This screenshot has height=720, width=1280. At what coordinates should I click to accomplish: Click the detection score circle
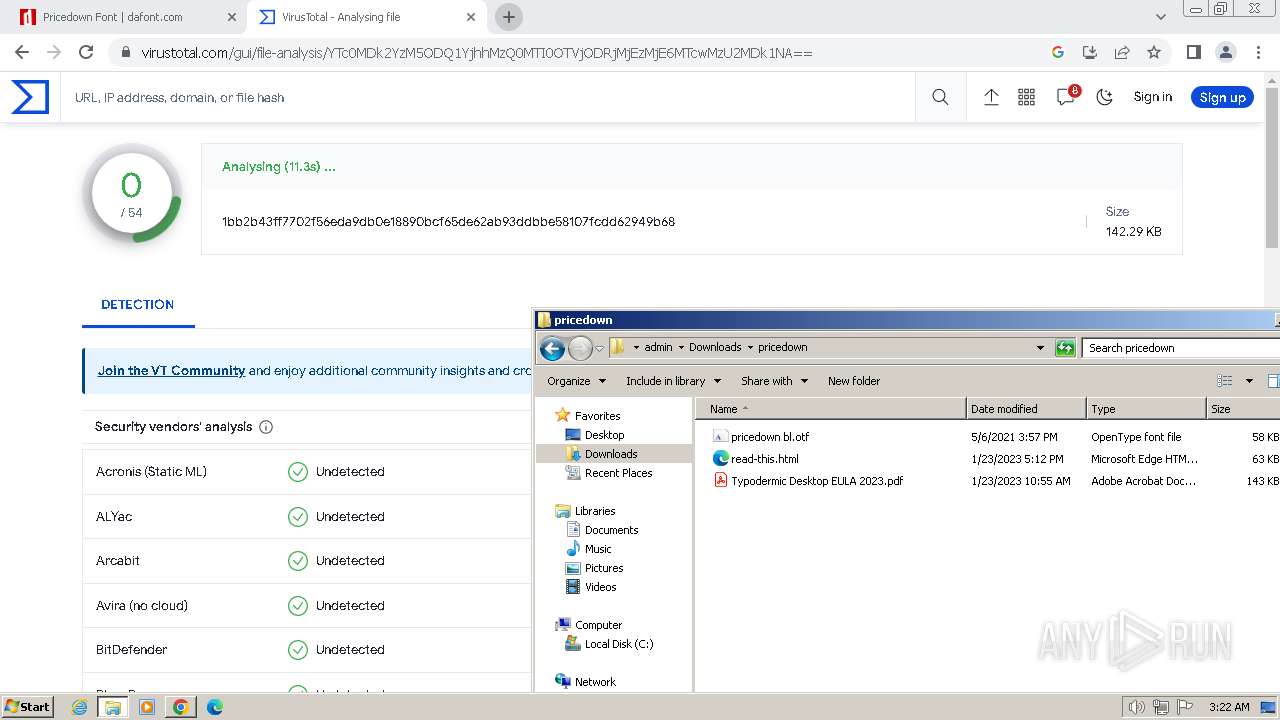[x=132, y=195]
